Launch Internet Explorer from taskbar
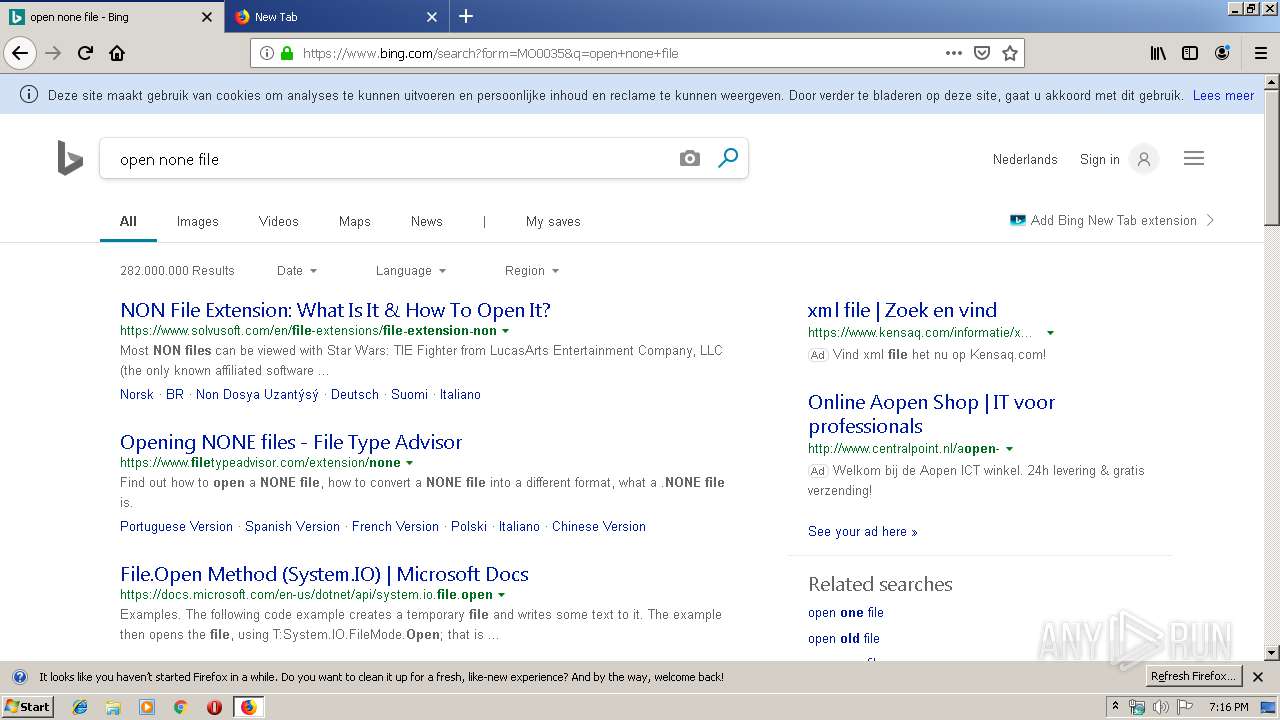This screenshot has height=720, width=1280. 80,707
